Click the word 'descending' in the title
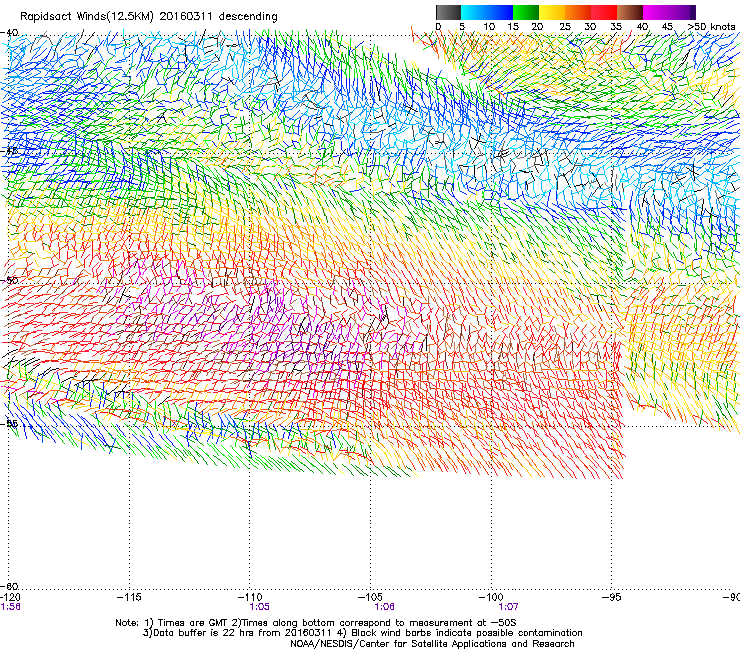 click(248, 17)
